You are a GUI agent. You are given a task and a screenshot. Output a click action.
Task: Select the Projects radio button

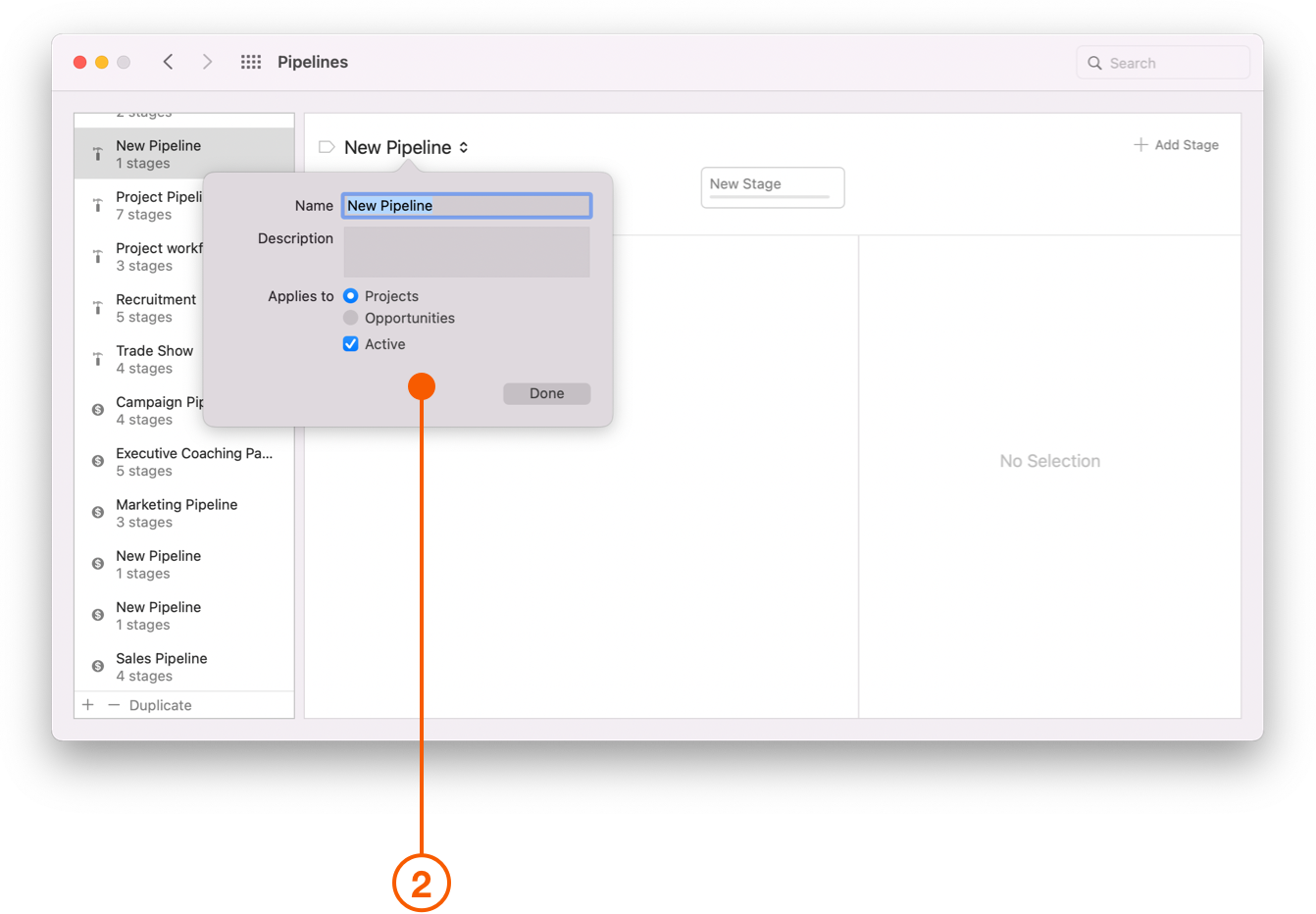(x=351, y=295)
